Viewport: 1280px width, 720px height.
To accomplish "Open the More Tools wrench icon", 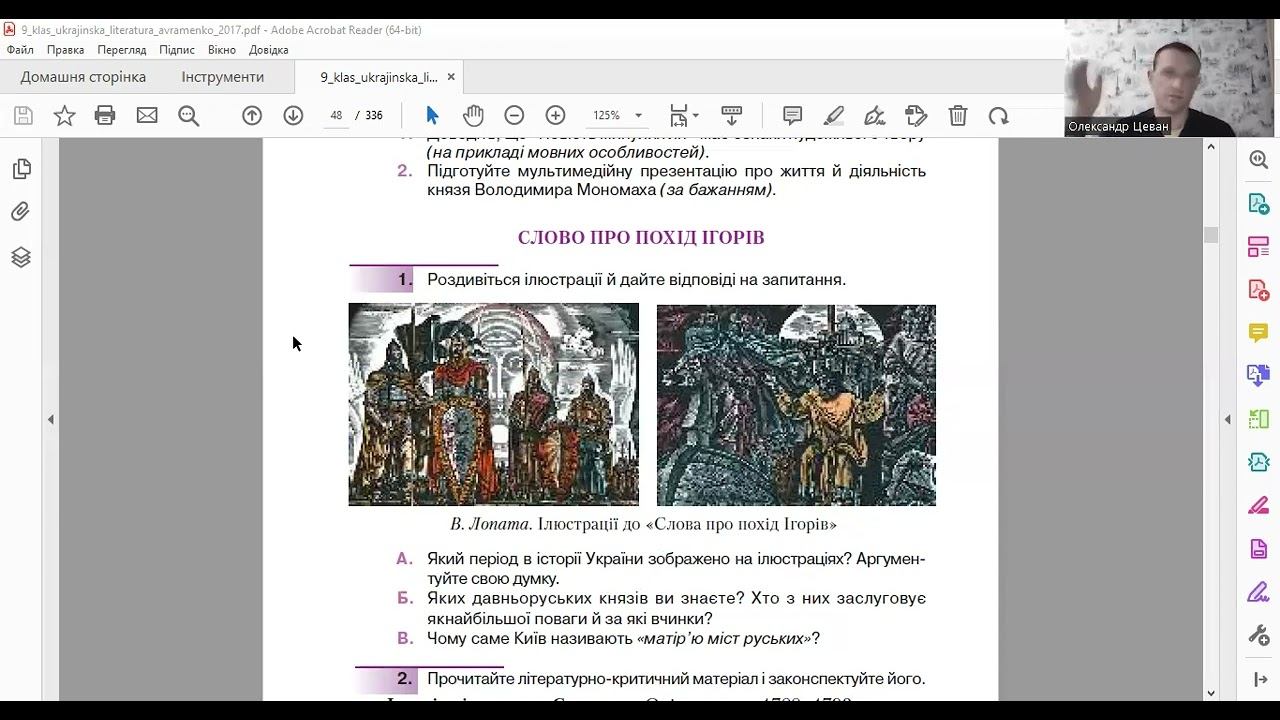I will [1258, 635].
